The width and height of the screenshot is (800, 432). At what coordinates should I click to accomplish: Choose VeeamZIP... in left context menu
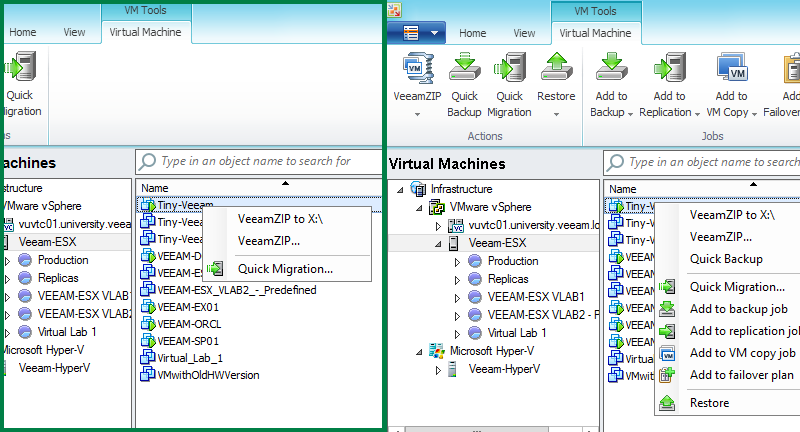(269, 241)
